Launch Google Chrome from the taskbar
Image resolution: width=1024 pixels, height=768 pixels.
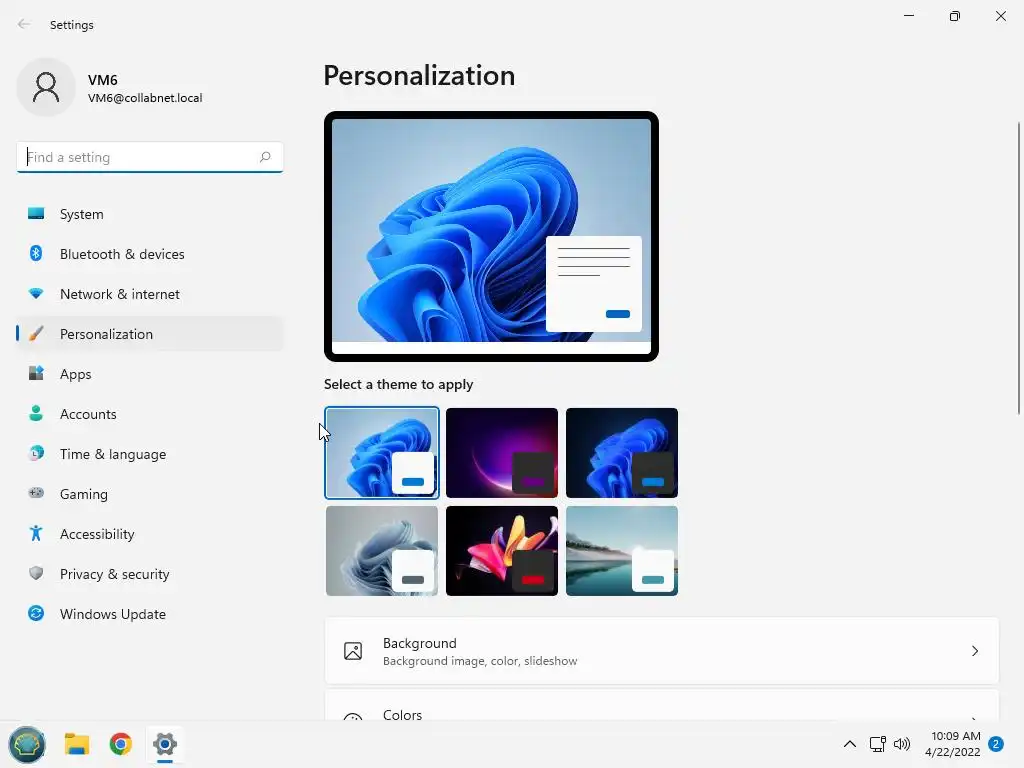pos(121,744)
